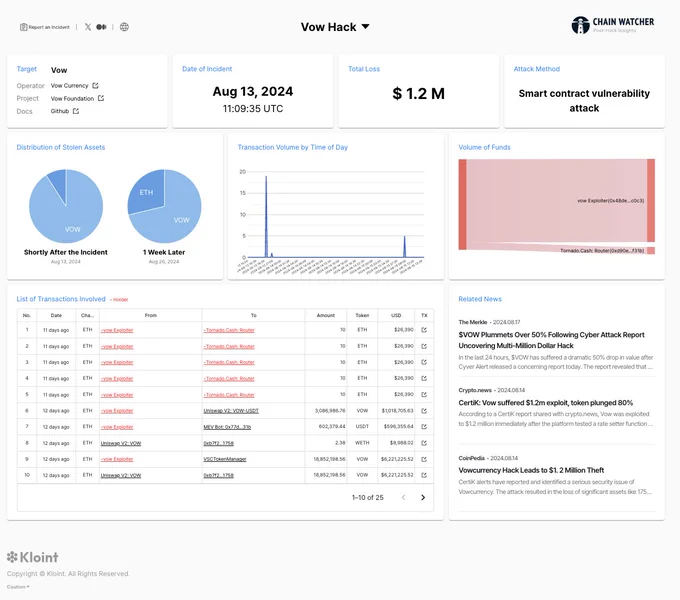The image size is (680, 600).
Task: Click the smaller peak in volume chart
Action: 405,246
